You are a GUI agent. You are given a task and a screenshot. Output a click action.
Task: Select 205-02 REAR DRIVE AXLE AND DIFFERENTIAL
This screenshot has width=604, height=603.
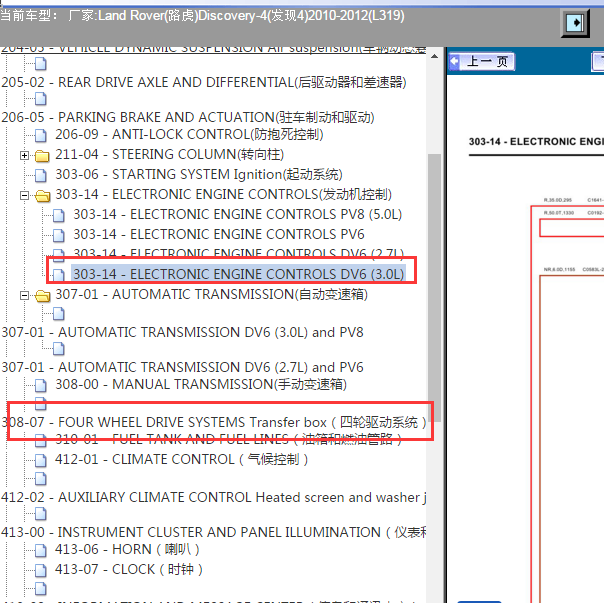pyautogui.click(x=204, y=82)
